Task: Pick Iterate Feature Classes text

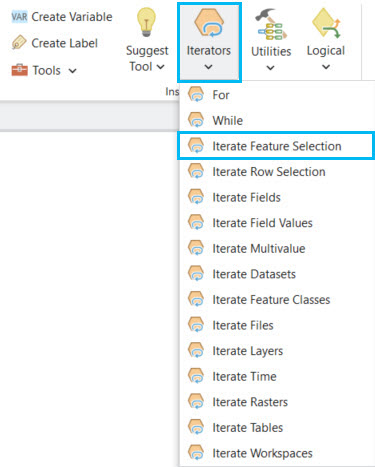Action: tap(272, 300)
